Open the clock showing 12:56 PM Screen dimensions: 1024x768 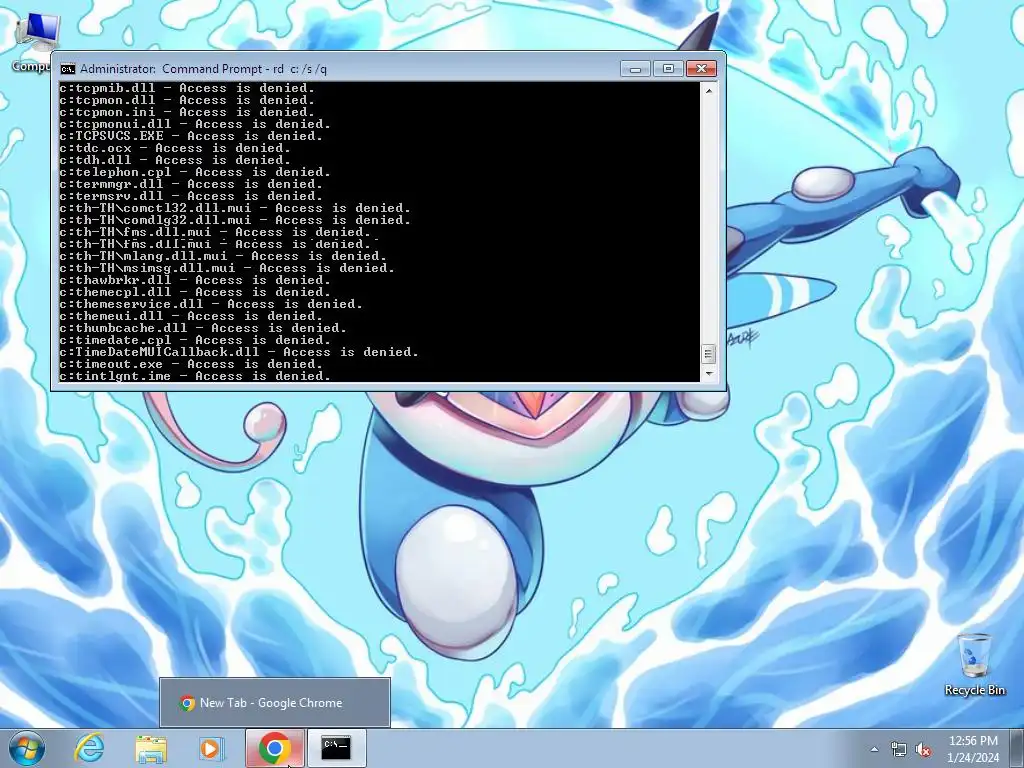pyautogui.click(x=973, y=749)
